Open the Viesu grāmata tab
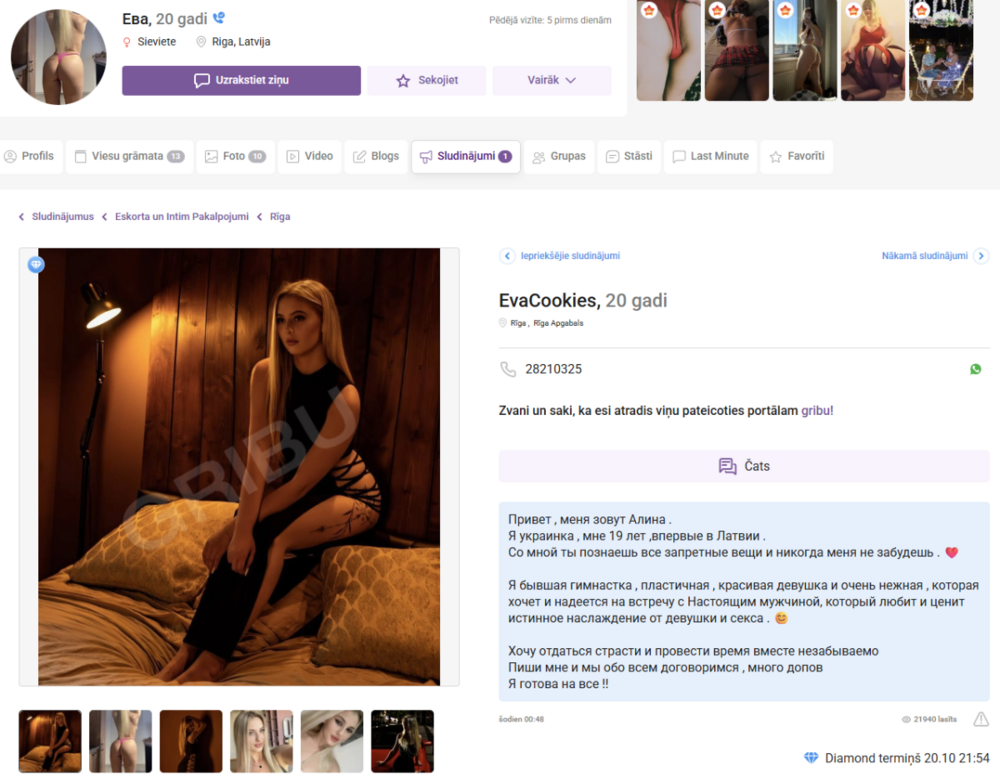The height and width of the screenshot is (779, 1000). coord(128,156)
